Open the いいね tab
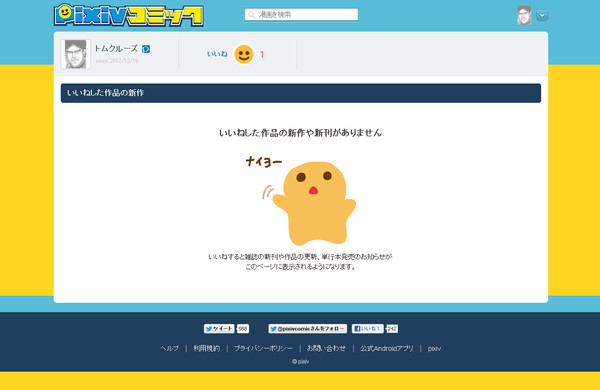Viewport: 600px width, 390px height. [x=217, y=54]
